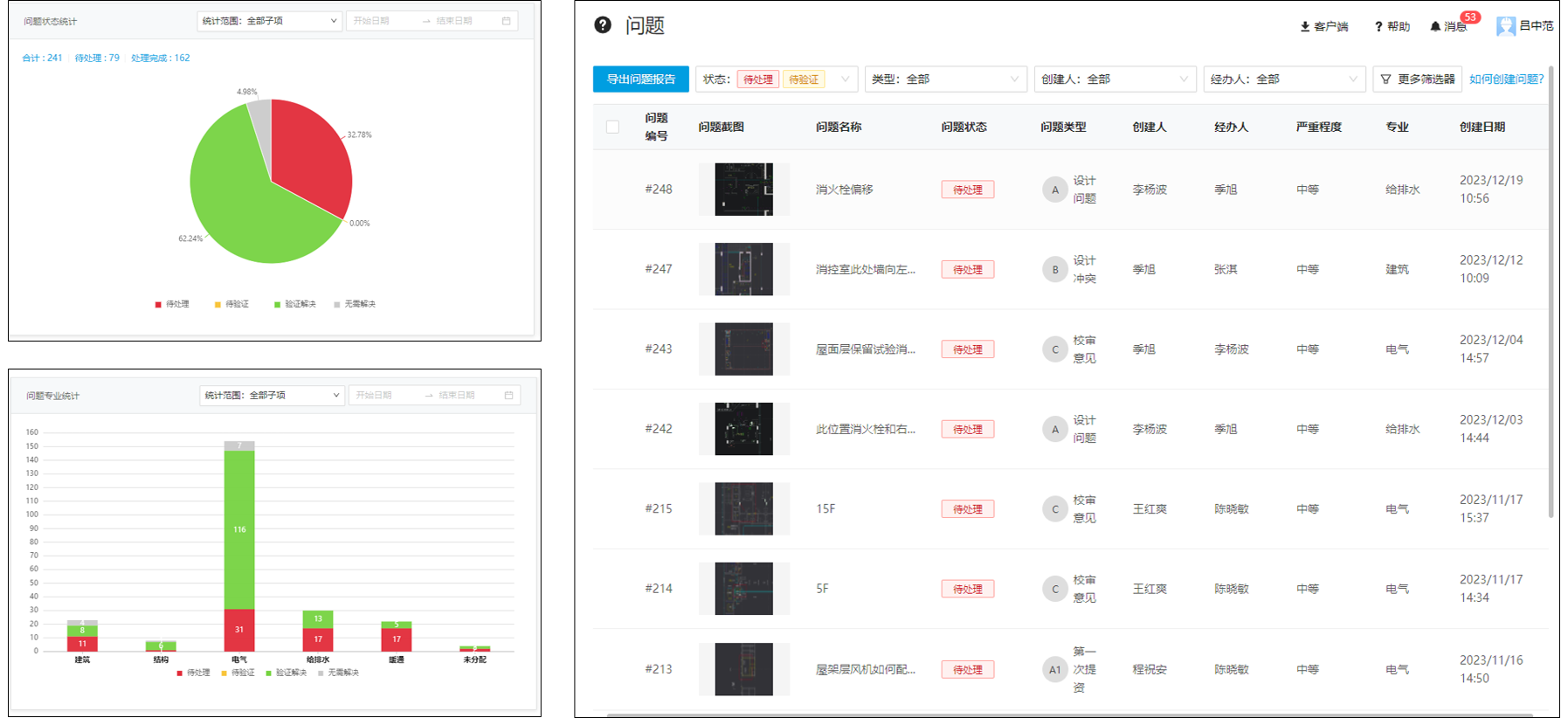Open the 如何创建问题? link
Viewport: 1568px width, 718px height.
[x=1506, y=79]
